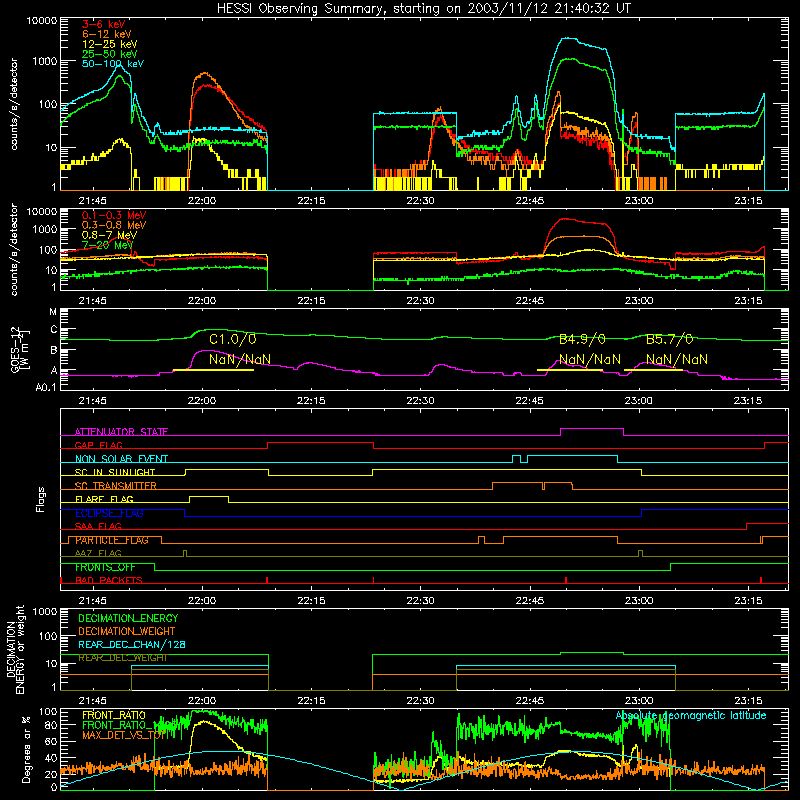The image size is (800, 800).
Task: Select the SC_IN_SUNLIGHT flag label
Action: pyautogui.click(x=115, y=472)
